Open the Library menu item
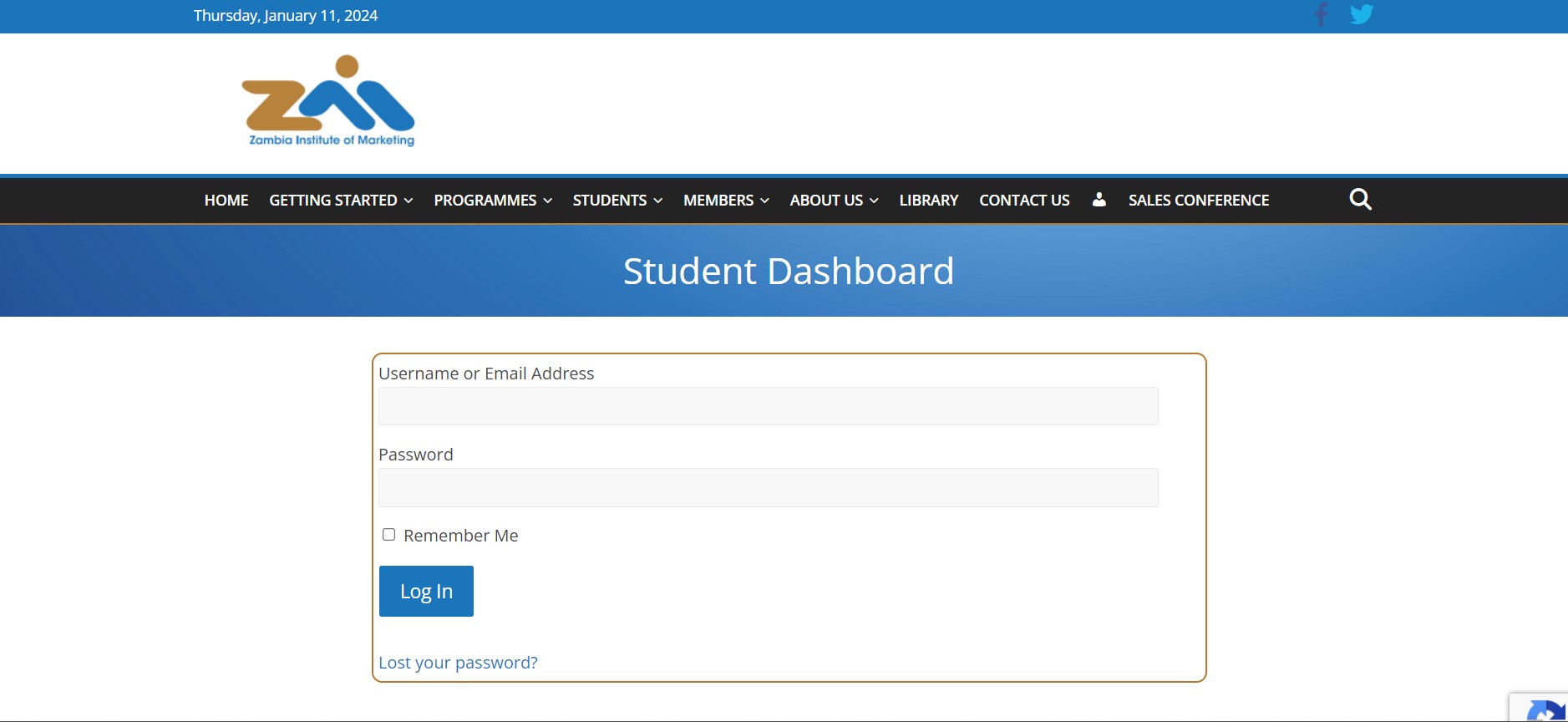Screen dimensions: 1568x722 point(928,201)
